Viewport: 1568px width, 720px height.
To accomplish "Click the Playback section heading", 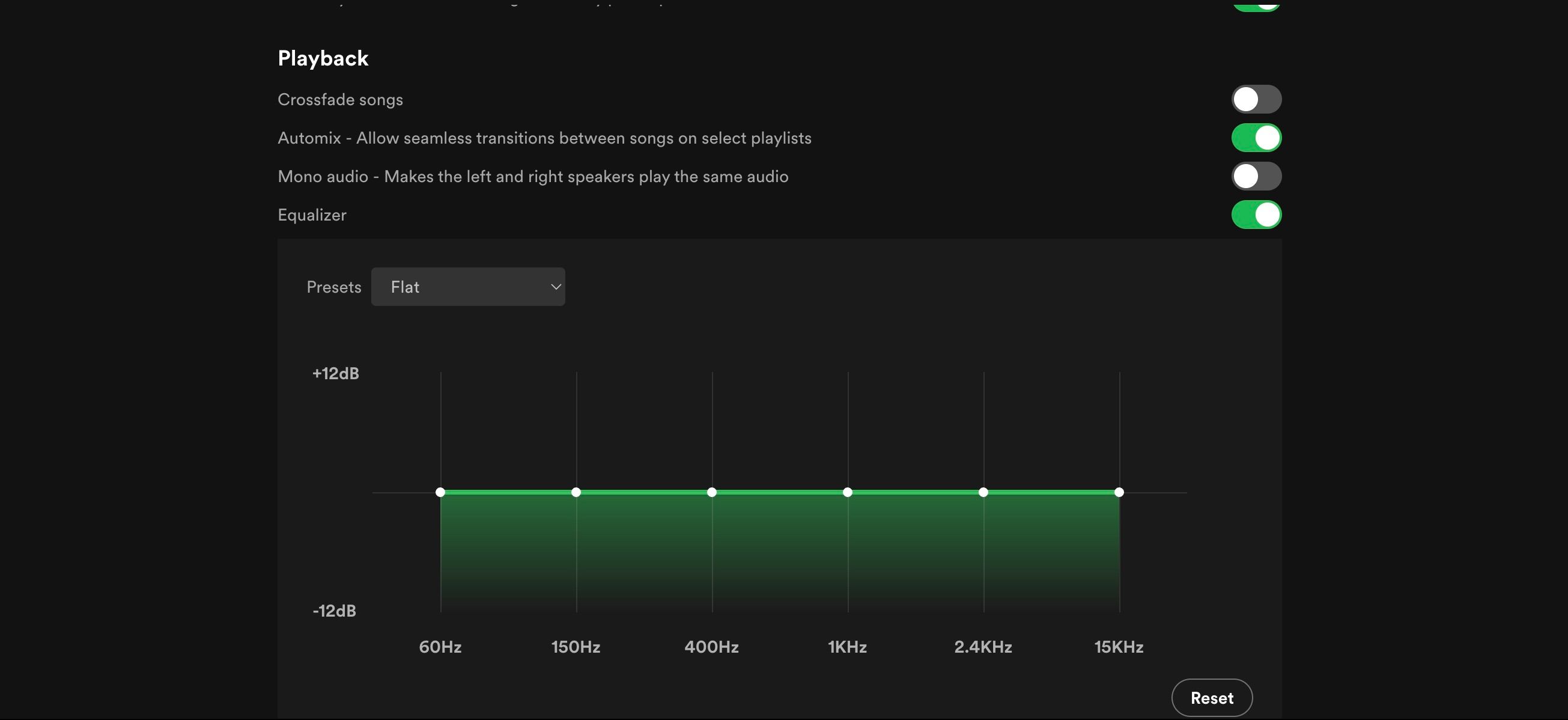I will pos(323,58).
